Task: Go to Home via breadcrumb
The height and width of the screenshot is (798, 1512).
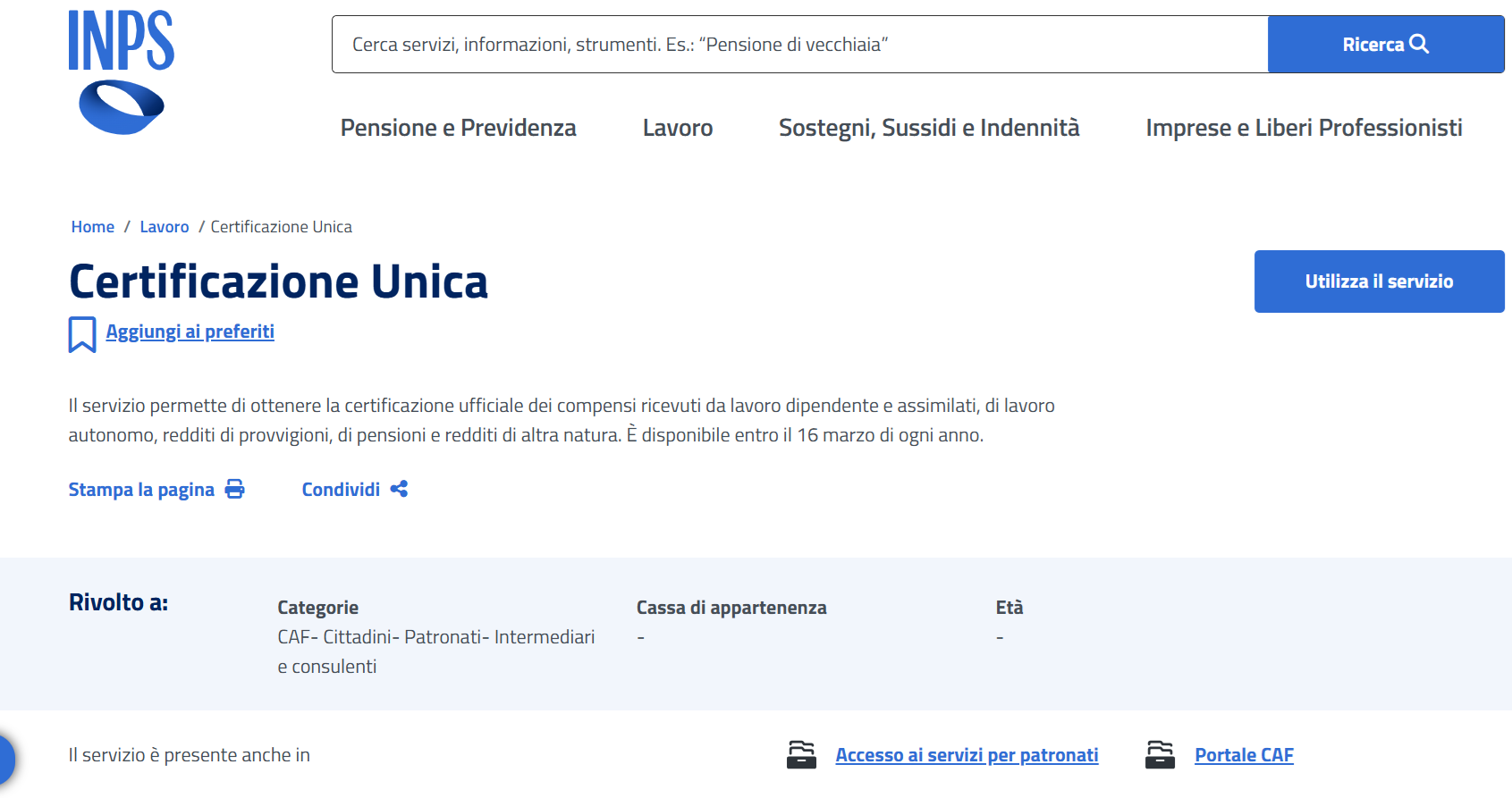Action: pos(93,227)
